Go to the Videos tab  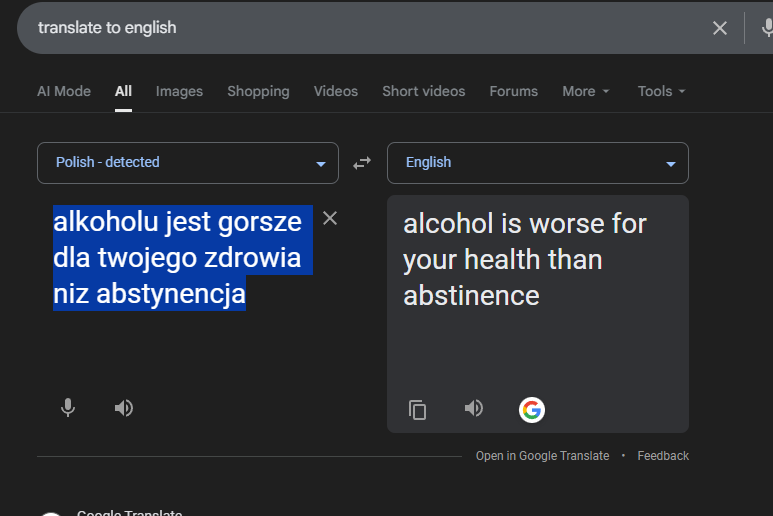point(335,91)
